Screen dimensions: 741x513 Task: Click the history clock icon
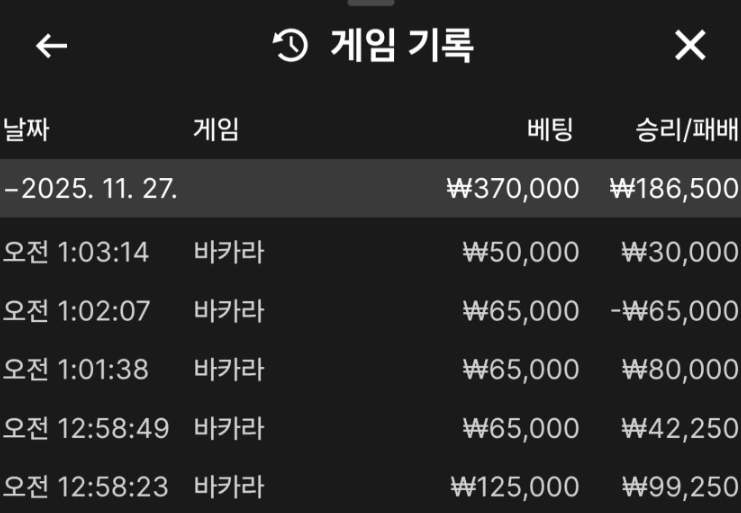pos(290,46)
